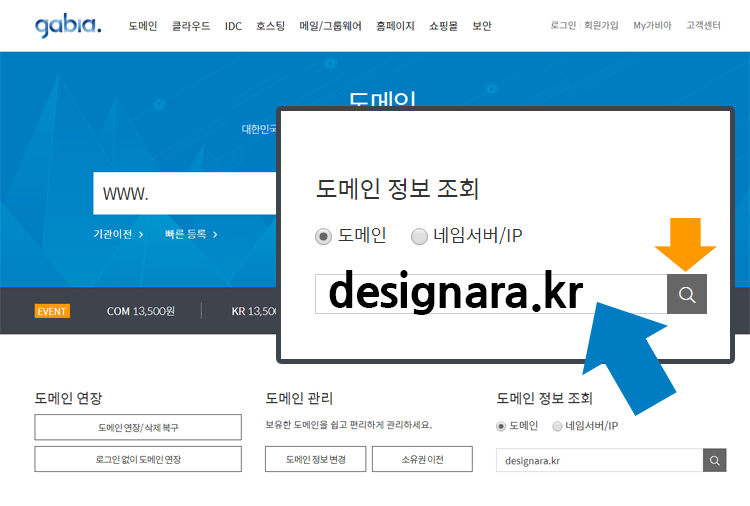This screenshot has width=750, height=506.
Task: Open the IDC menu
Action: point(233,26)
